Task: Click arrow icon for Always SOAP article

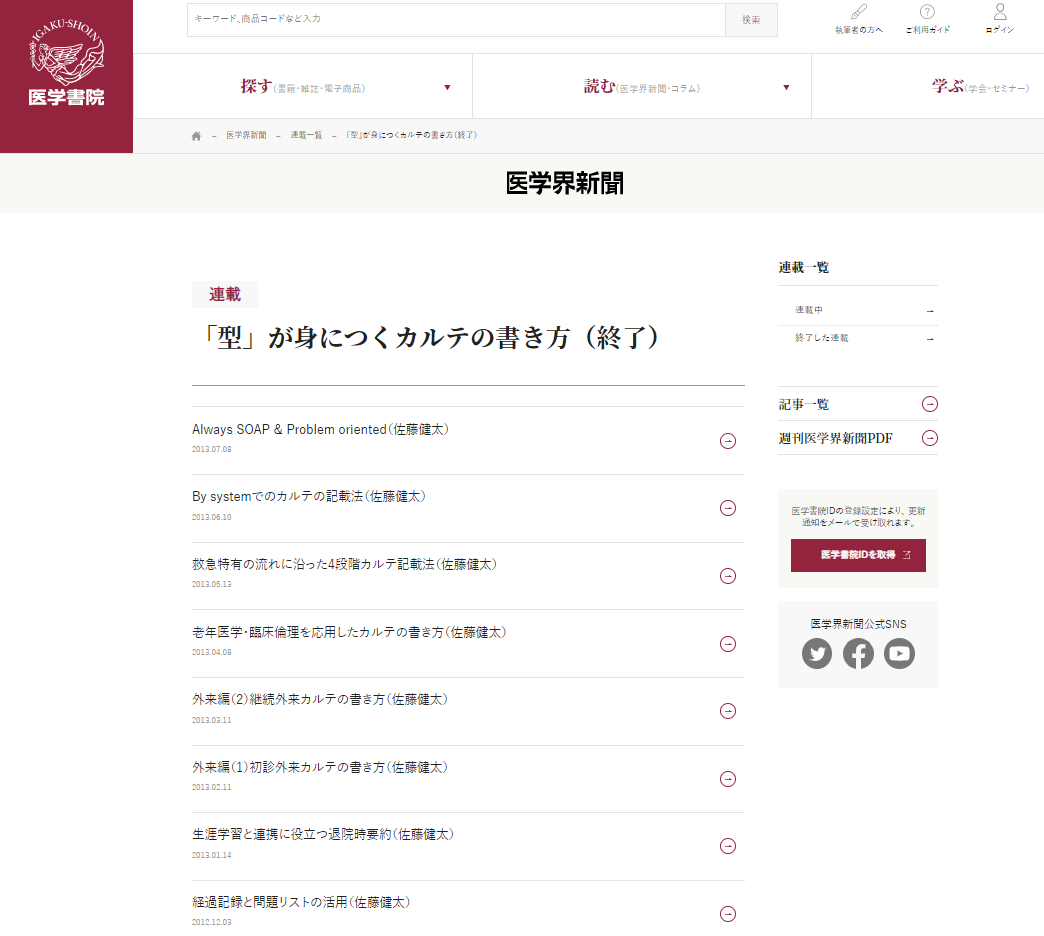Action: click(x=728, y=441)
